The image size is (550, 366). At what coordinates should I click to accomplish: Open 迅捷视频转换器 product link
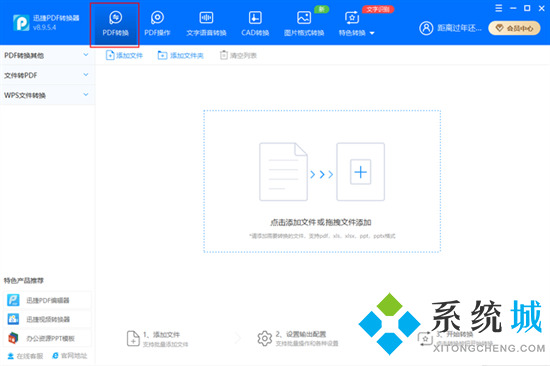pos(47,319)
